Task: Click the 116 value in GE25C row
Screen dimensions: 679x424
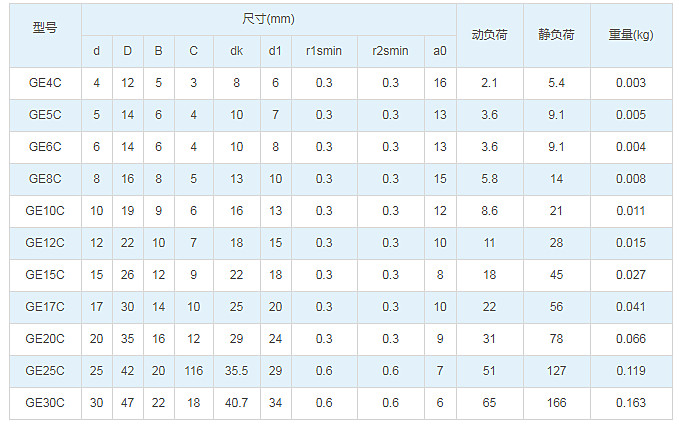Action: (x=194, y=371)
